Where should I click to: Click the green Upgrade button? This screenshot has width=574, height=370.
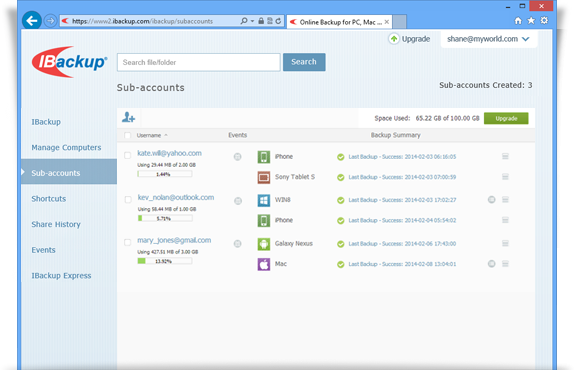click(506, 119)
